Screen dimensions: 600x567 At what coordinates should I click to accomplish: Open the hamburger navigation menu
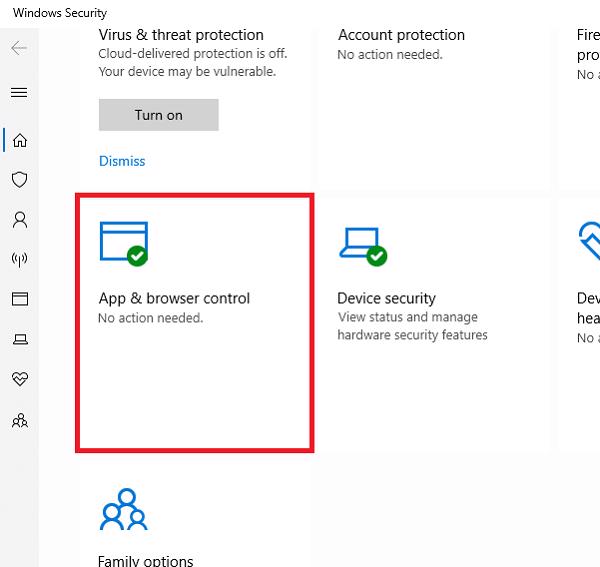(19, 92)
